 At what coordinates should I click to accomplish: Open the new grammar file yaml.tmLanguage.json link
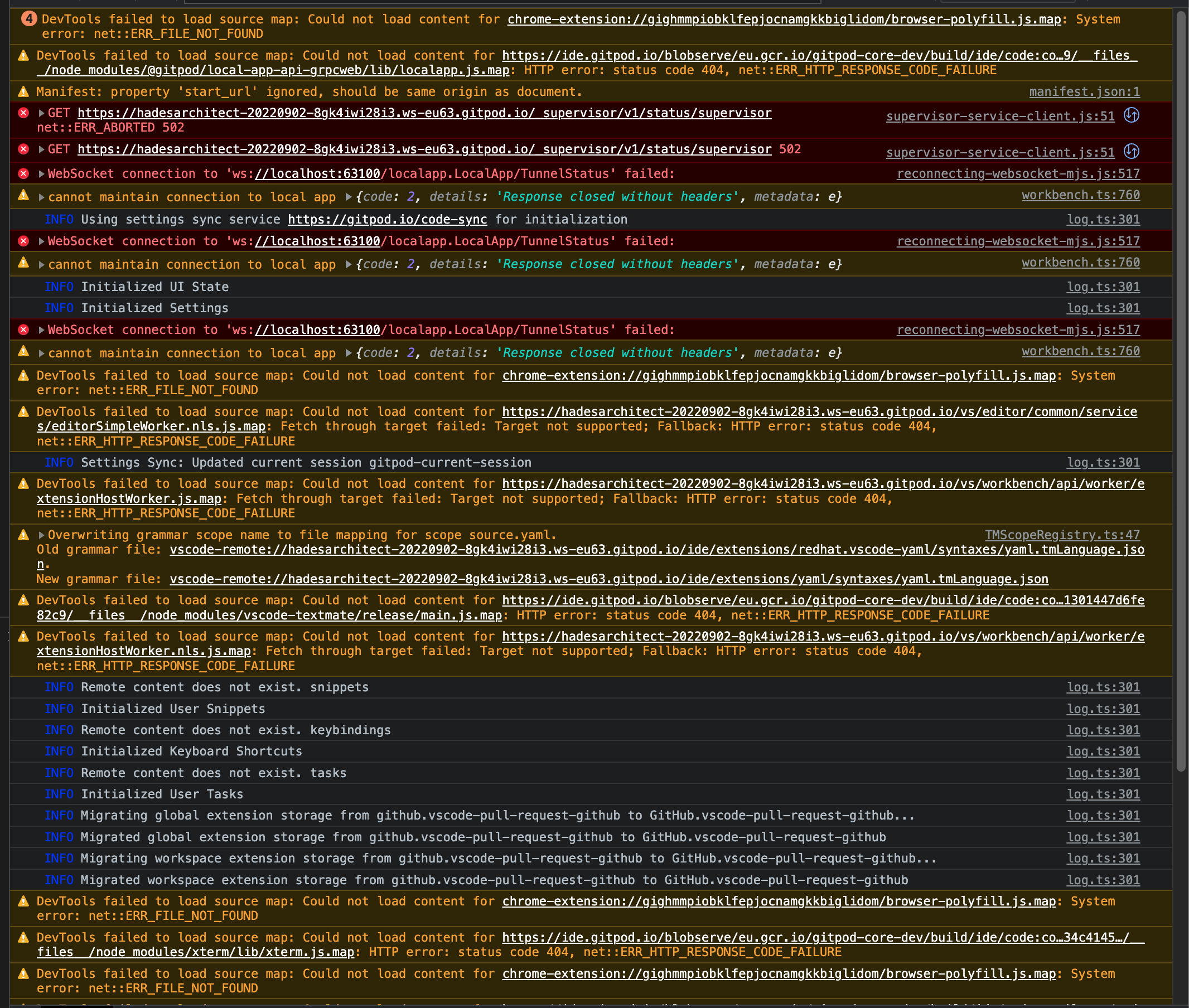point(609,579)
